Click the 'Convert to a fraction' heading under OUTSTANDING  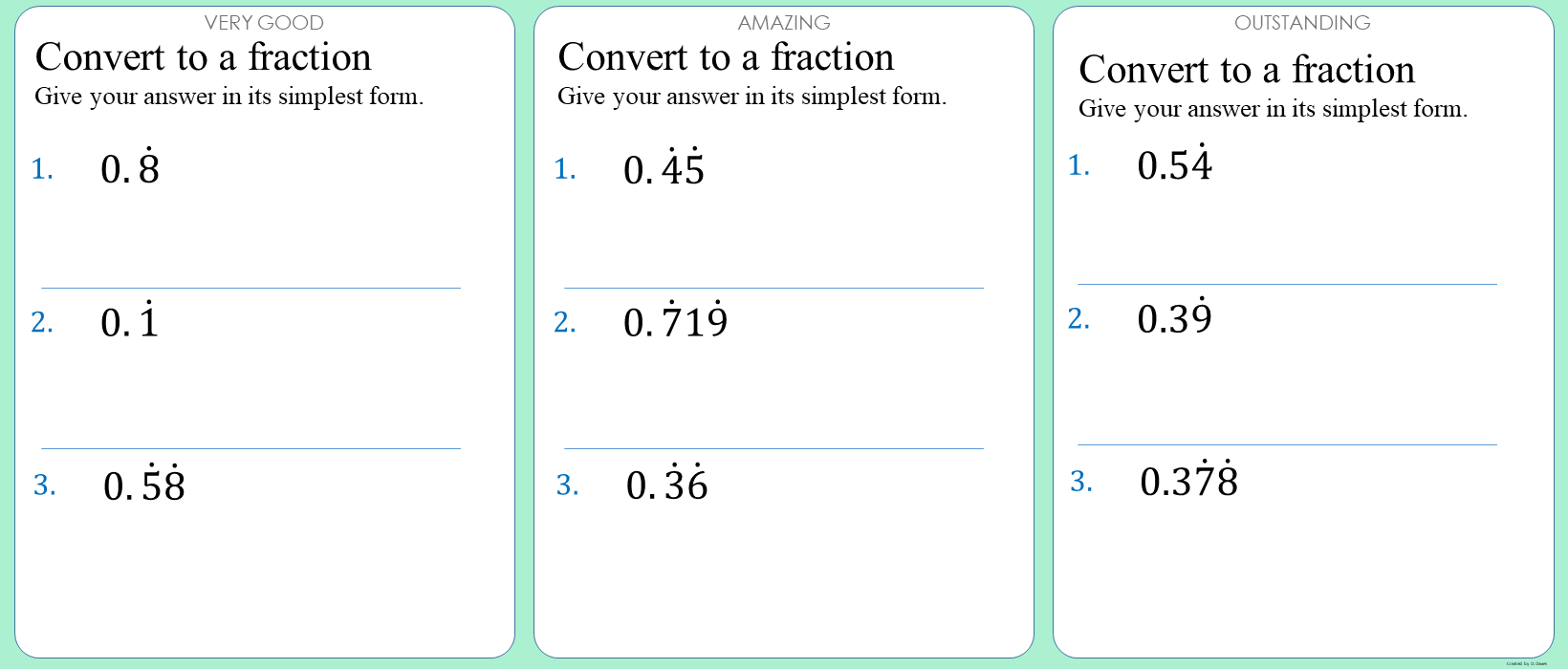pyautogui.click(x=1247, y=71)
